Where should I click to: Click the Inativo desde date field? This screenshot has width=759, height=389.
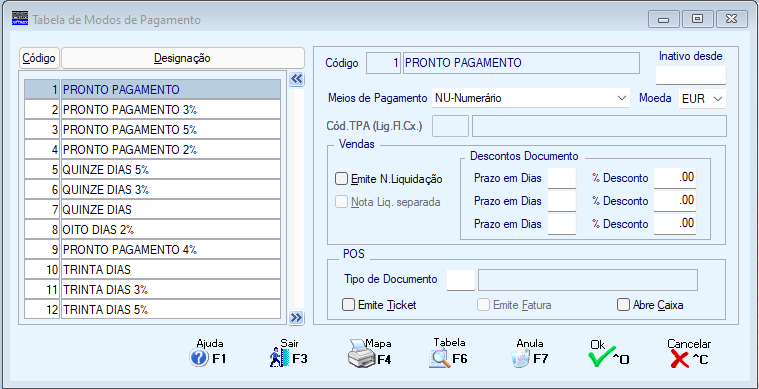pyautogui.click(x=691, y=75)
